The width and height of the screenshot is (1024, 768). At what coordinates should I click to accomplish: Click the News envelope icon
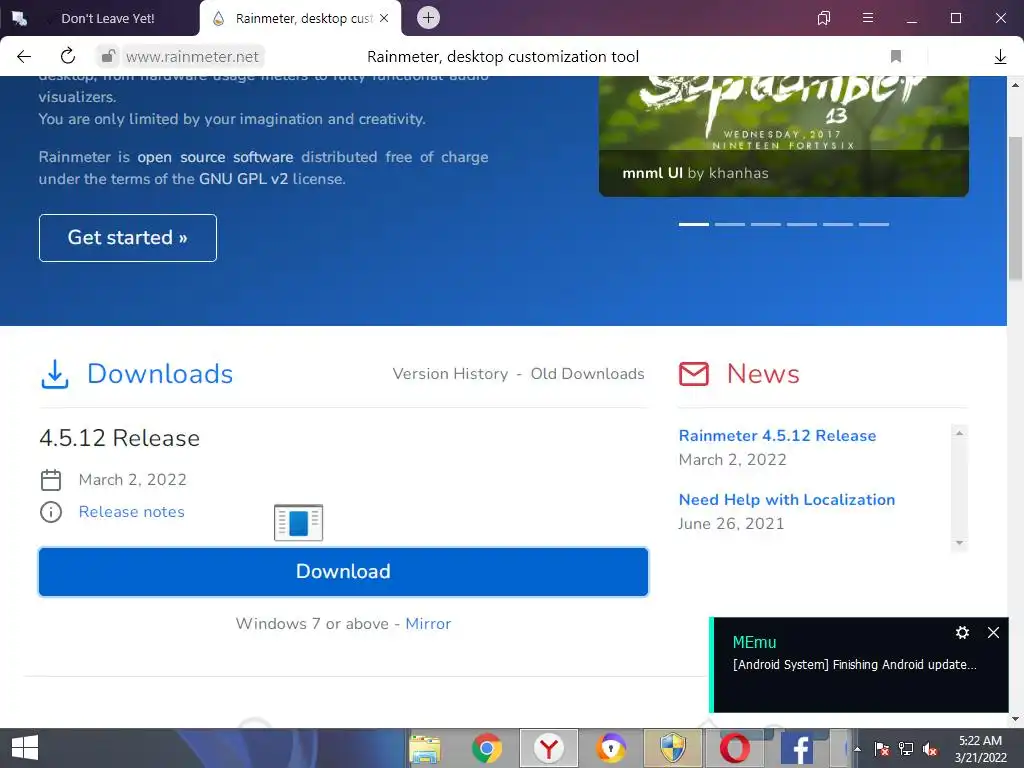point(694,374)
